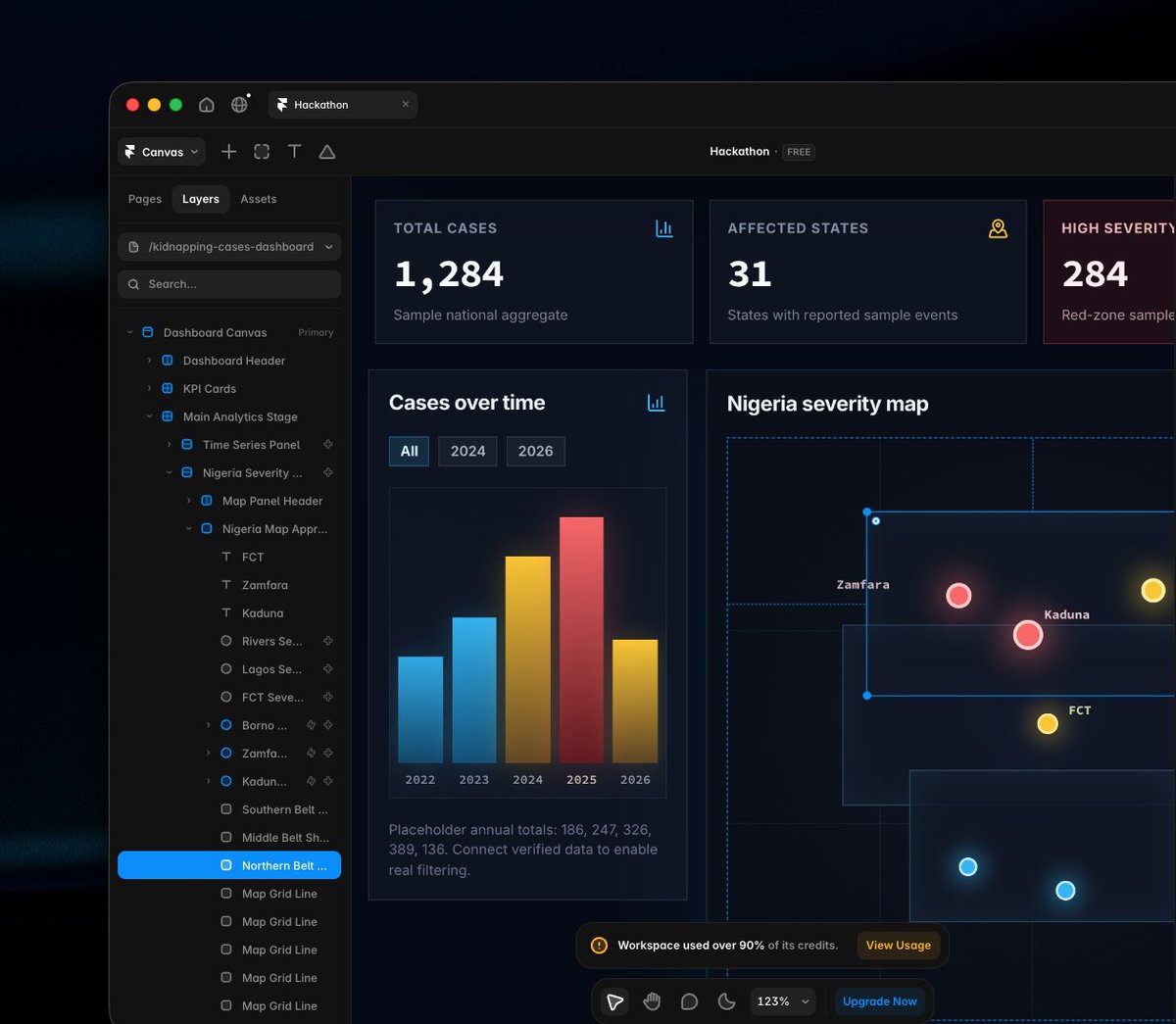
Task: Open the 123% zoom dropdown
Action: (x=784, y=1001)
